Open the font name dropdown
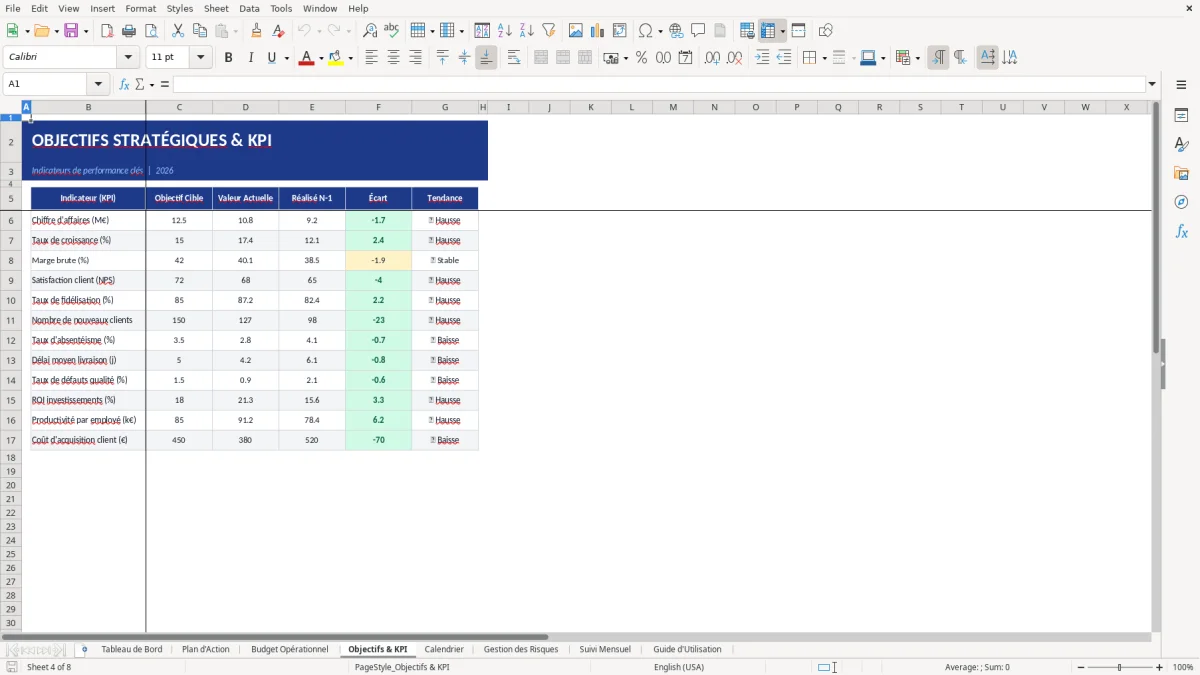The height and width of the screenshot is (675, 1200). tap(127, 57)
